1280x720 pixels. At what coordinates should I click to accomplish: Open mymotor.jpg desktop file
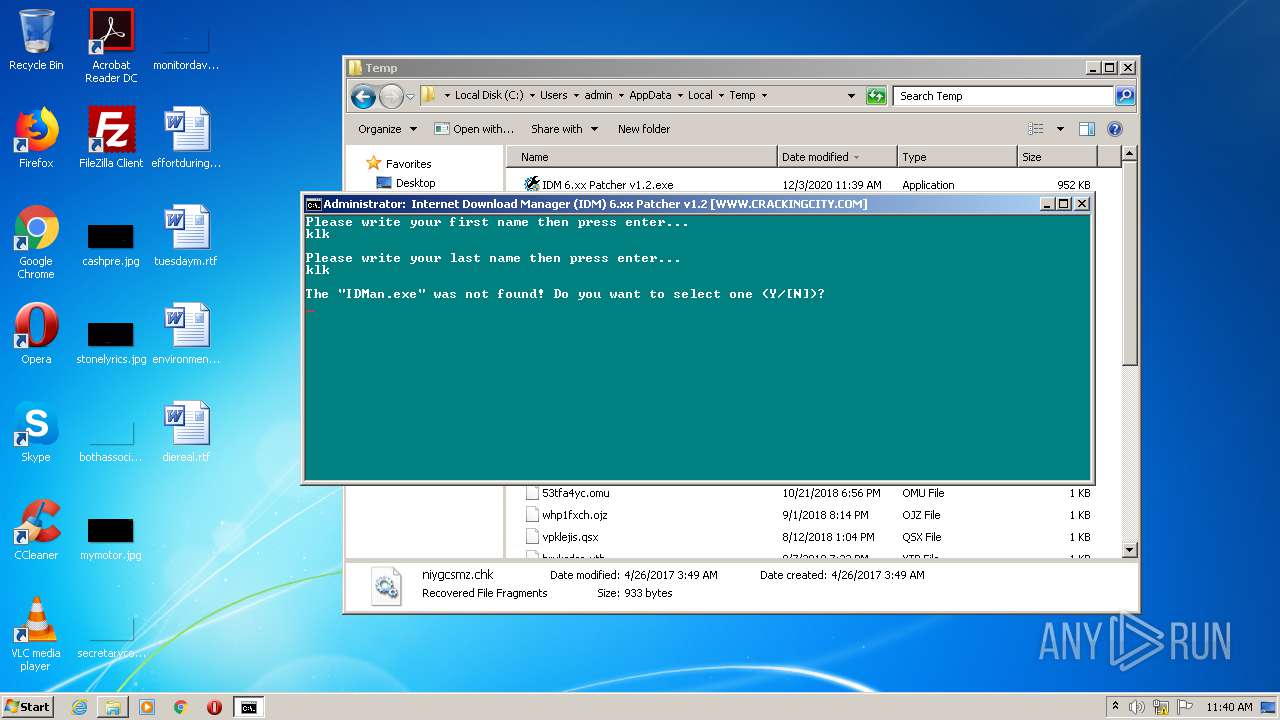click(x=111, y=540)
